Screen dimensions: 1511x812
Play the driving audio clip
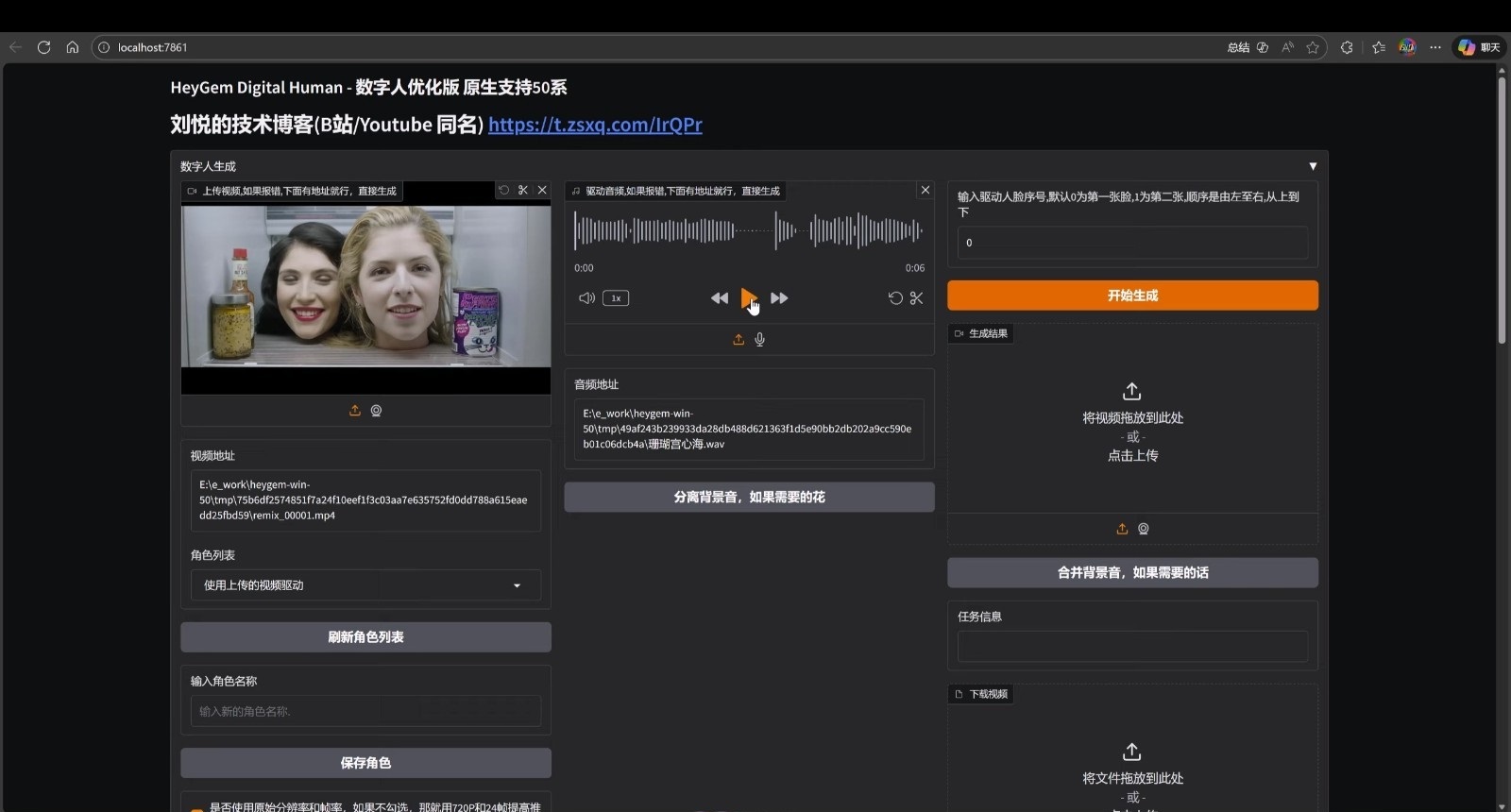tap(748, 297)
